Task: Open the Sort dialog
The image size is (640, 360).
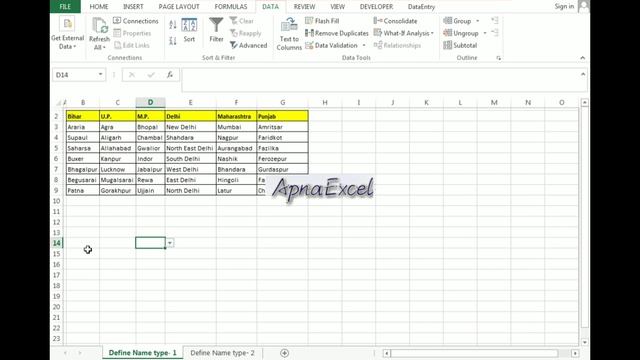Action: 189,31
